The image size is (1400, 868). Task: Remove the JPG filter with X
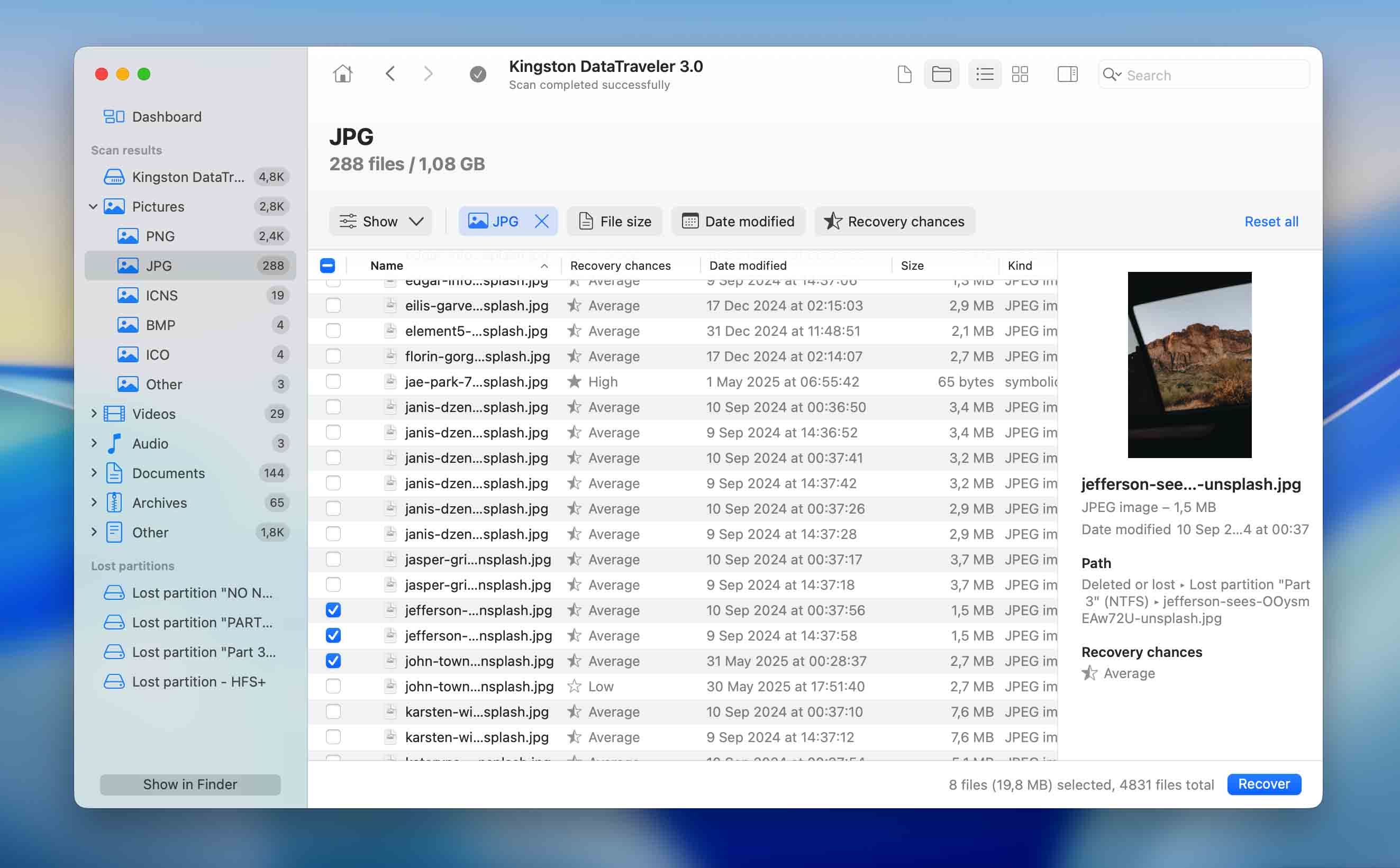coord(541,221)
